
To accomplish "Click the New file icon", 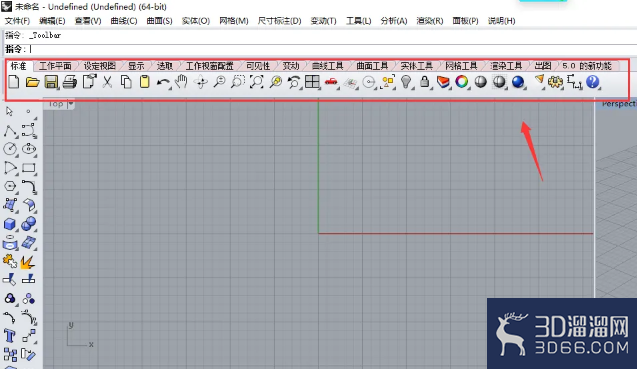I will pos(14,82).
